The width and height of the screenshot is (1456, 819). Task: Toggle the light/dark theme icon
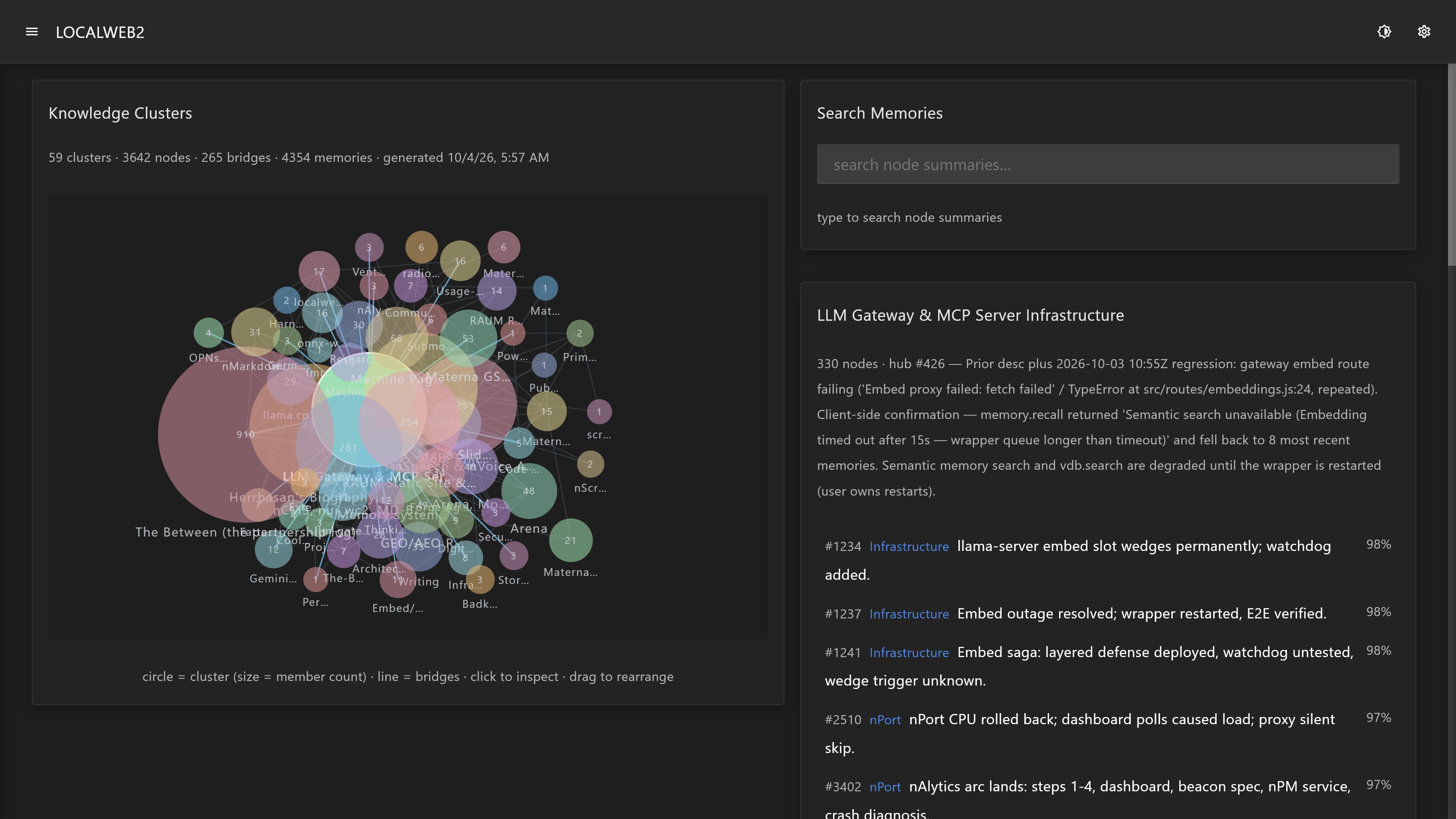click(x=1384, y=31)
